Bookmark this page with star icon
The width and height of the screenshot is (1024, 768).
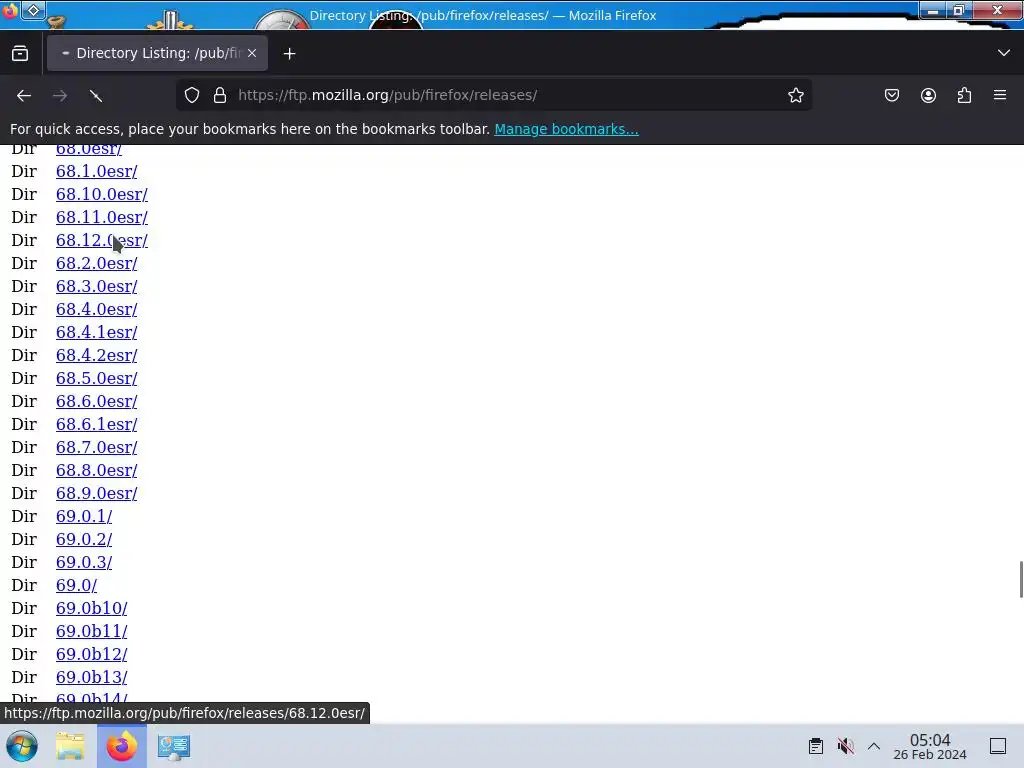click(795, 95)
